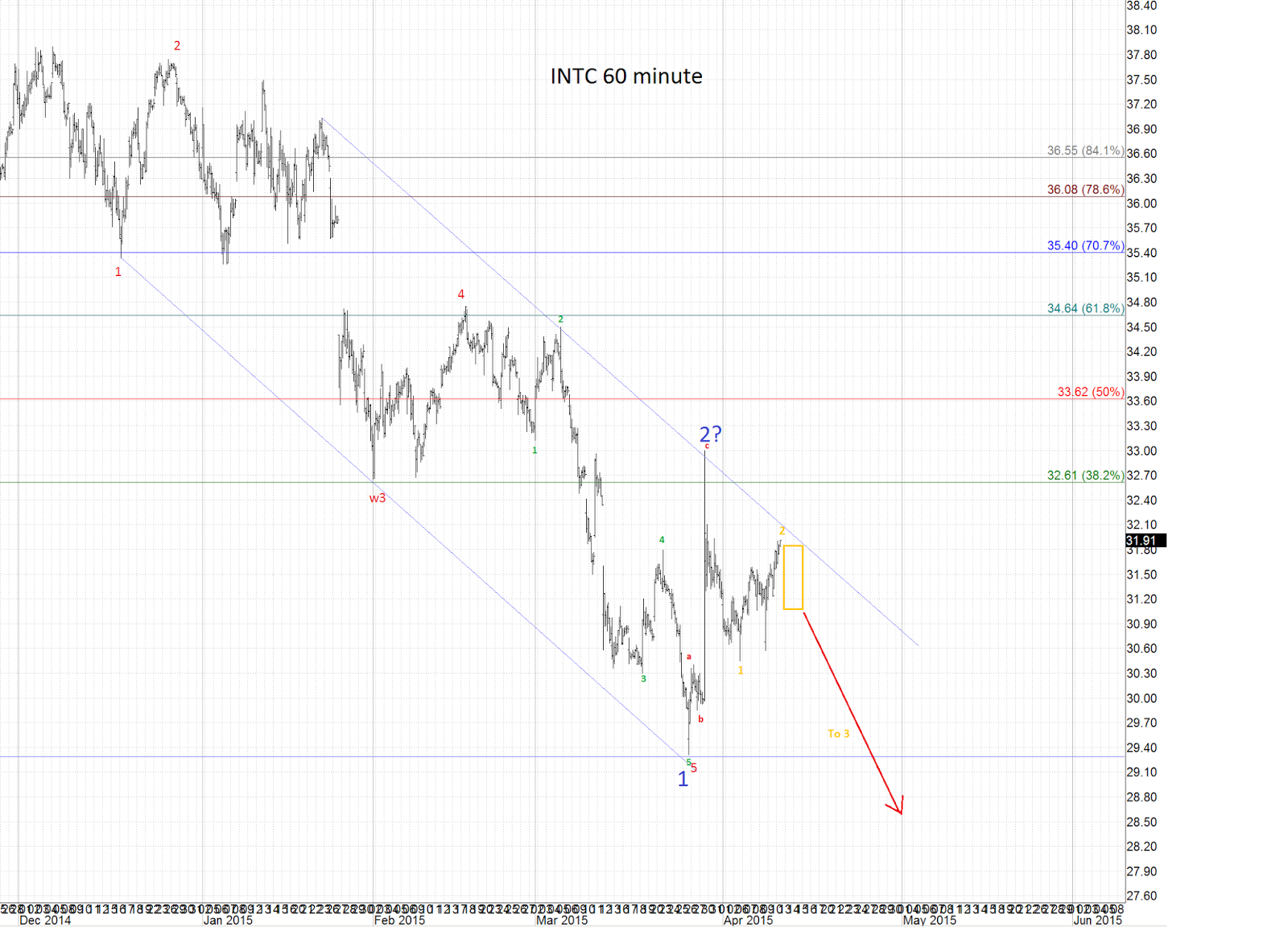Select the 36.55 (84.1%) Fibonacci level label
This screenshot has height=927, width=1288.
click(x=1084, y=150)
